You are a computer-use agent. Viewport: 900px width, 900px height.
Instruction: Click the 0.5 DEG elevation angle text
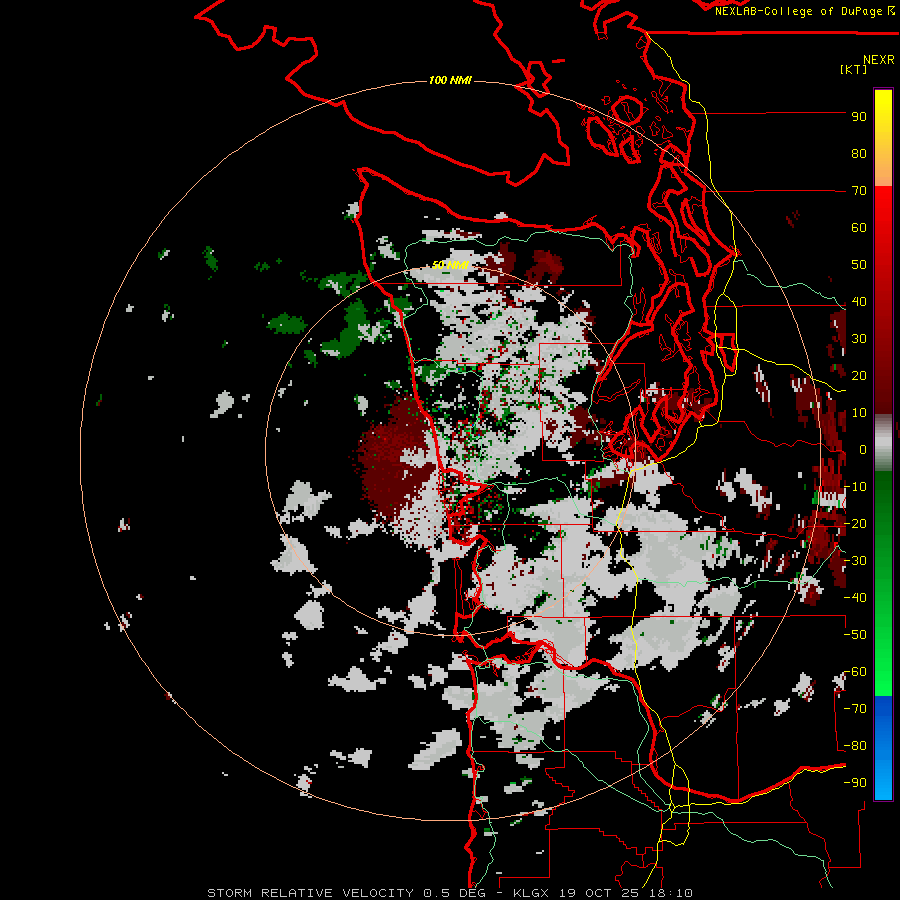[455, 893]
